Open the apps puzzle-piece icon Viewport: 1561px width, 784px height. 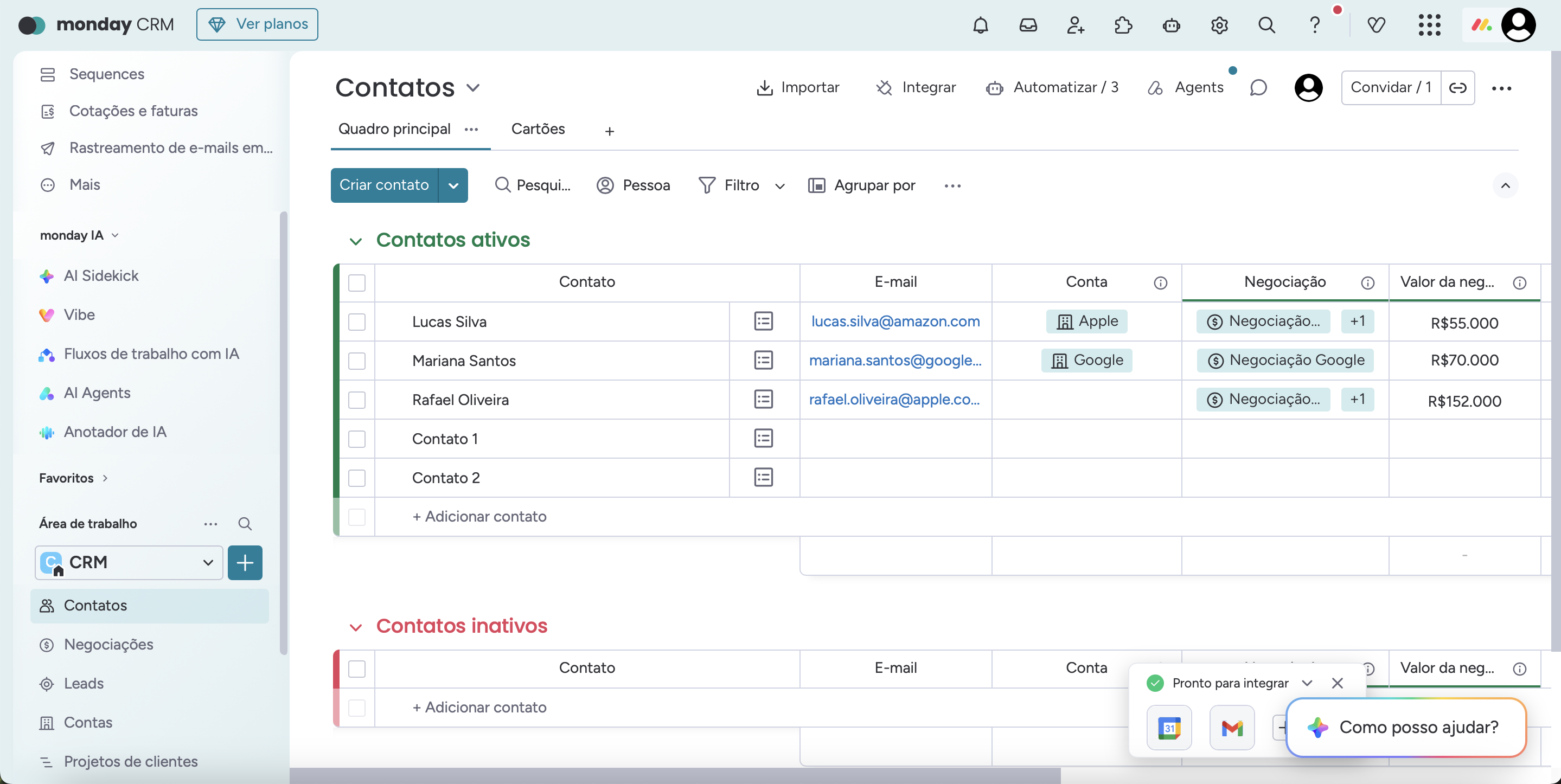point(1123,25)
